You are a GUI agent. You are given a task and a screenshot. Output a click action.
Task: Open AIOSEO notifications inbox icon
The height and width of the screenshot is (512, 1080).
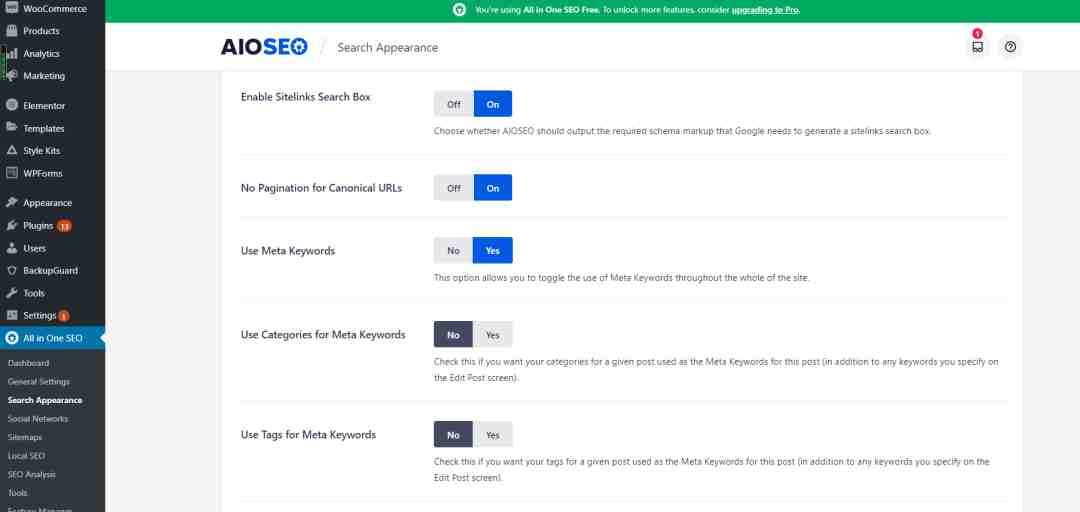point(977,47)
